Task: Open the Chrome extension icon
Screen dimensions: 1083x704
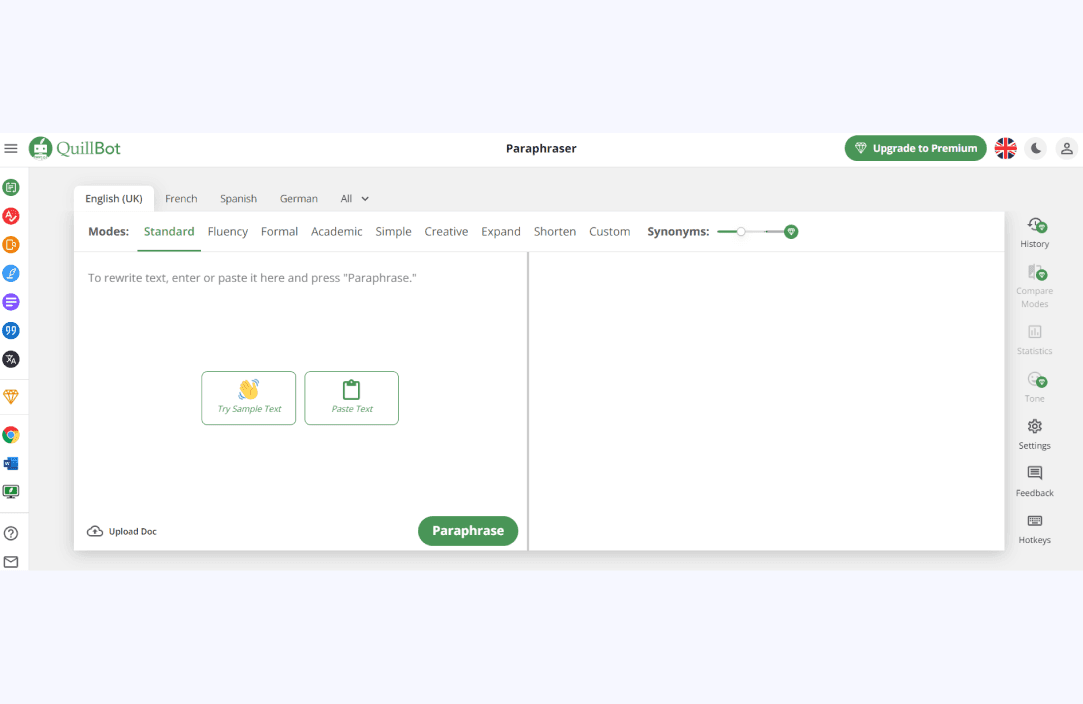Action: click(11, 435)
